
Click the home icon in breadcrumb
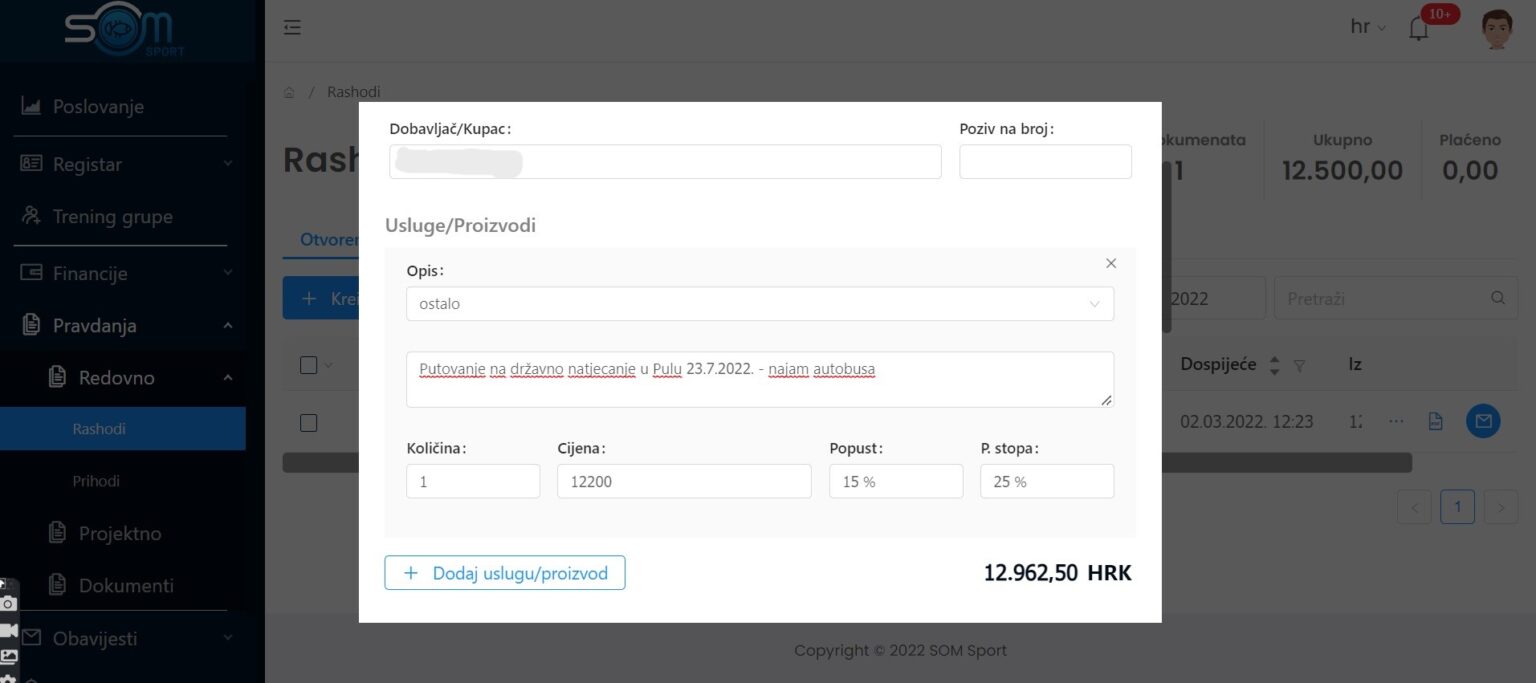[289, 92]
